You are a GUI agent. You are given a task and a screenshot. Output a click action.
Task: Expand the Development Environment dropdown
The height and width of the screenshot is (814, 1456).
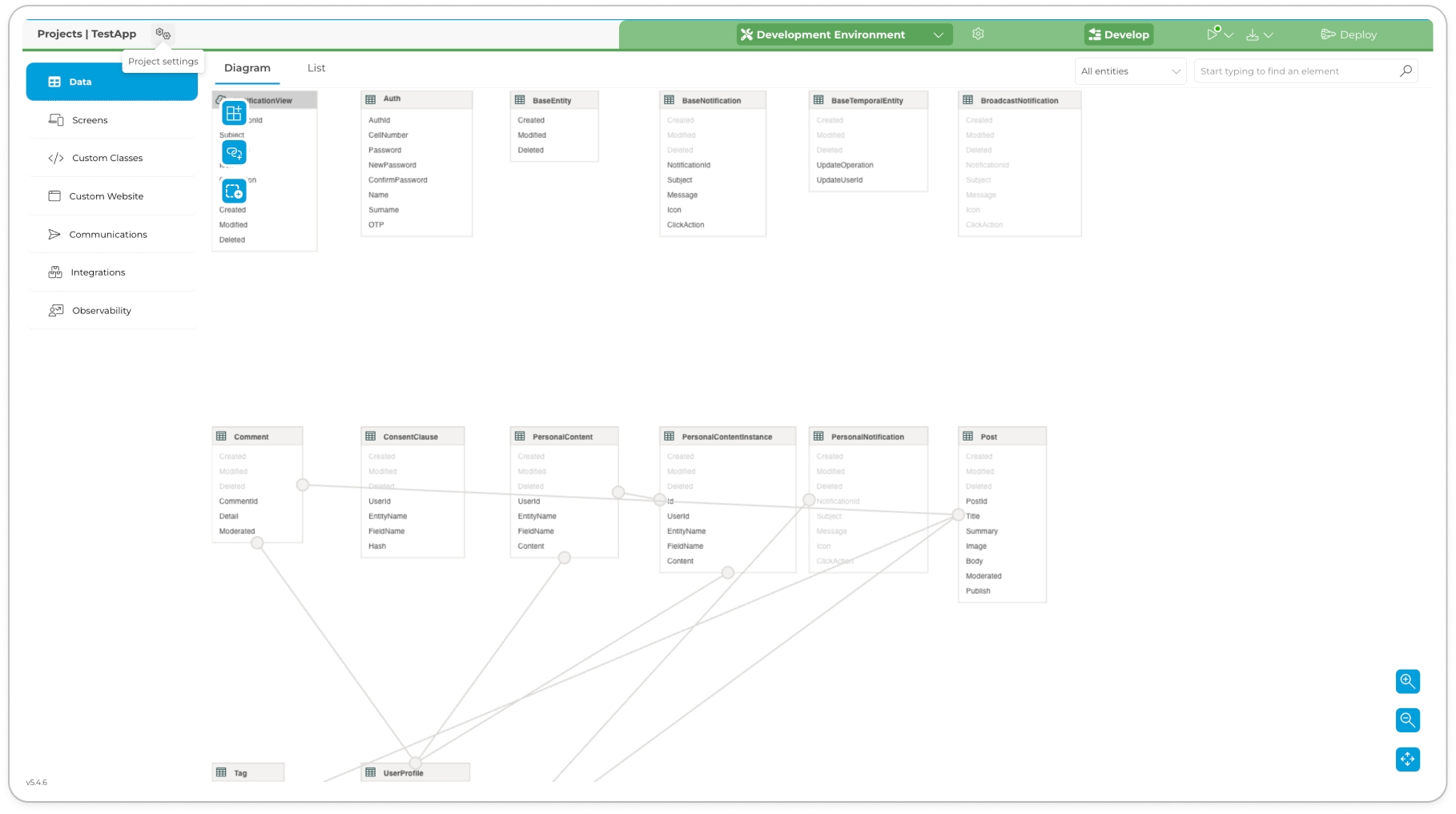click(938, 35)
